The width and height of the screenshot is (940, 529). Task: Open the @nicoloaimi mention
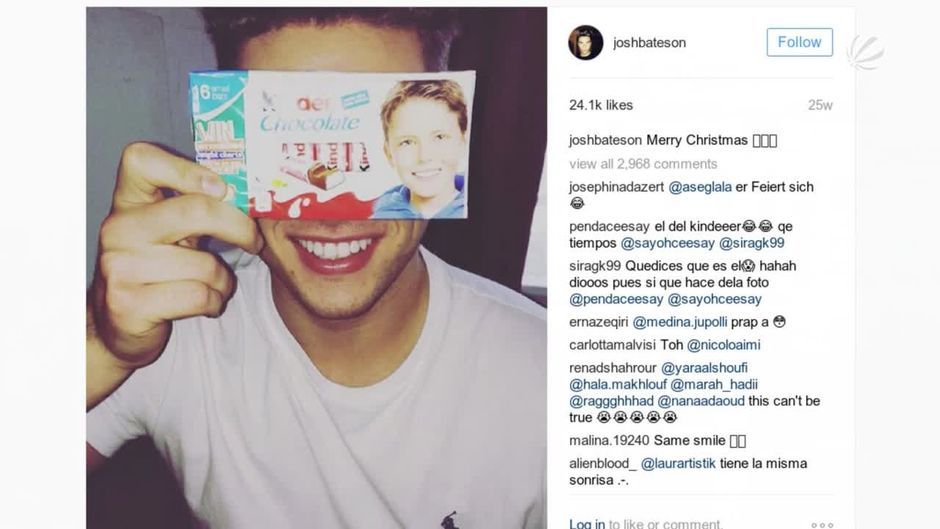coord(724,345)
